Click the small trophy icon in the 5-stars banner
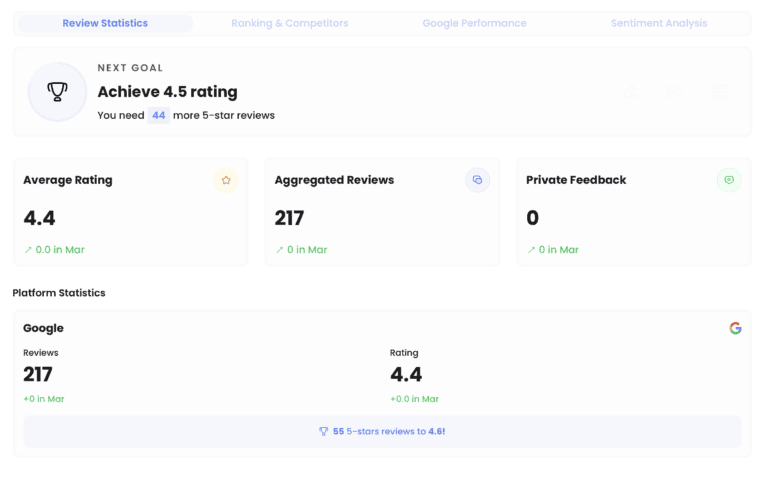This screenshot has width=768, height=477. click(323, 431)
